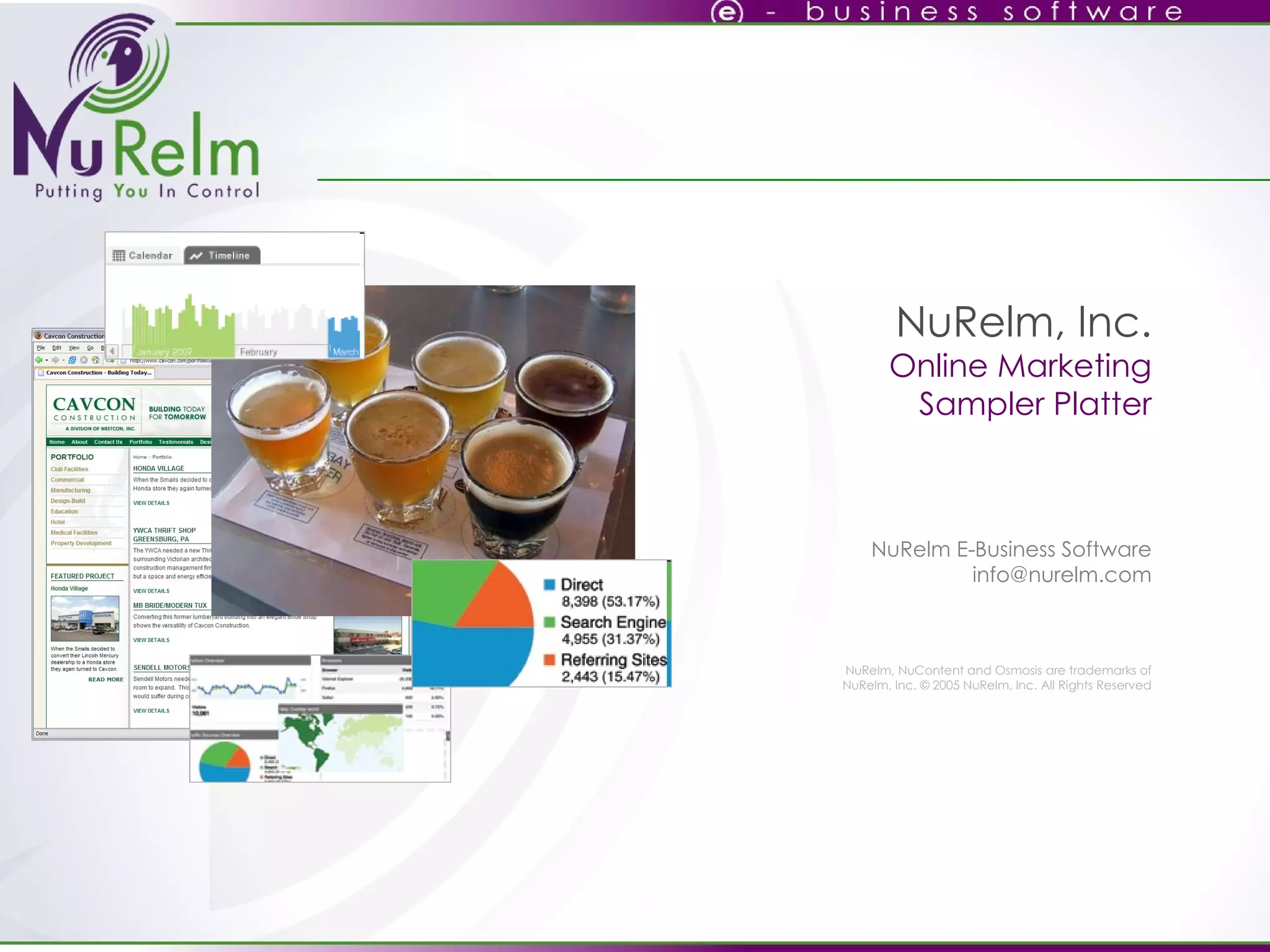Click the browser Forward arrow icon
1270x952 pixels.
(x=55, y=360)
